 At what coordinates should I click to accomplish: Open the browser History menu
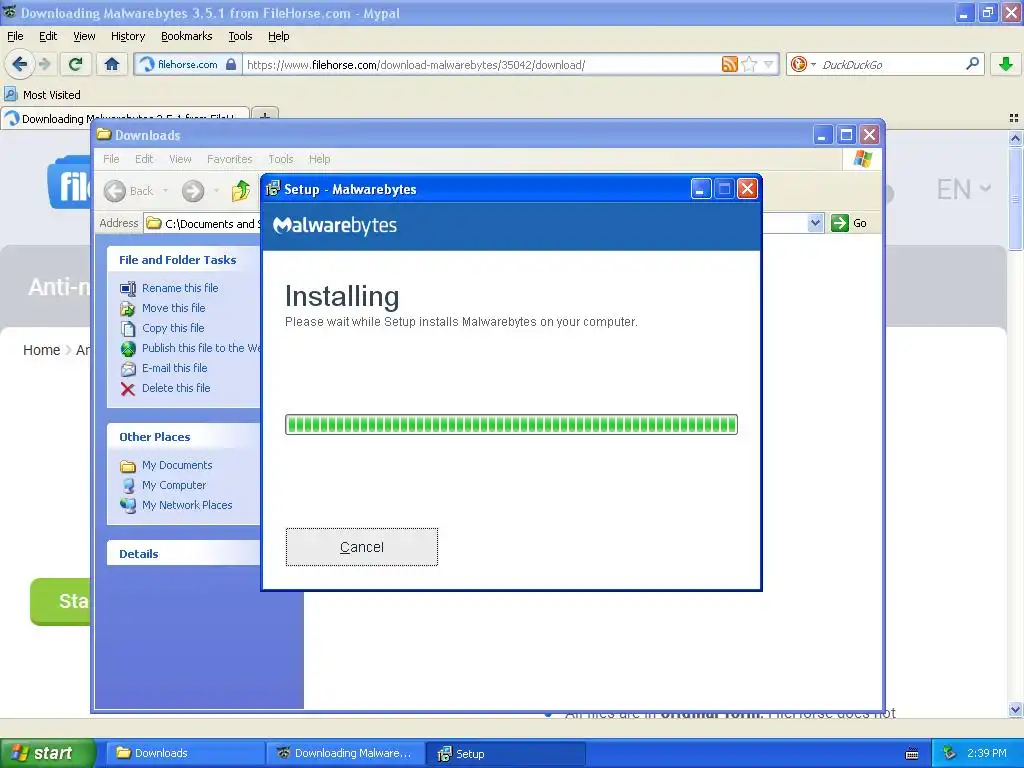point(127,36)
